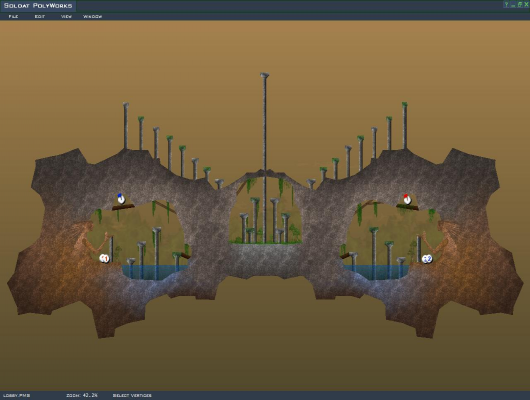Close the PolyWorks window

[526, 4]
